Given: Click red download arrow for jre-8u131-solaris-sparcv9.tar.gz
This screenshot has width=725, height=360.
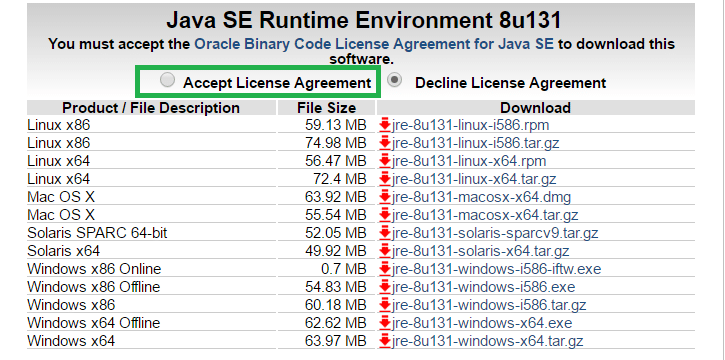Looking at the screenshot, I should pyautogui.click(x=385, y=233).
